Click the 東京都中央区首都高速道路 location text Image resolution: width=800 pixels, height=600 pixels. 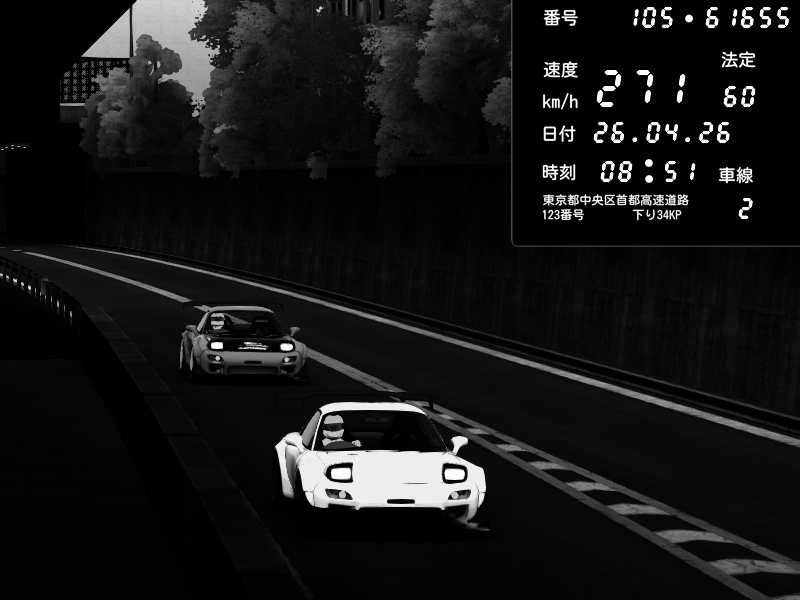click(615, 200)
